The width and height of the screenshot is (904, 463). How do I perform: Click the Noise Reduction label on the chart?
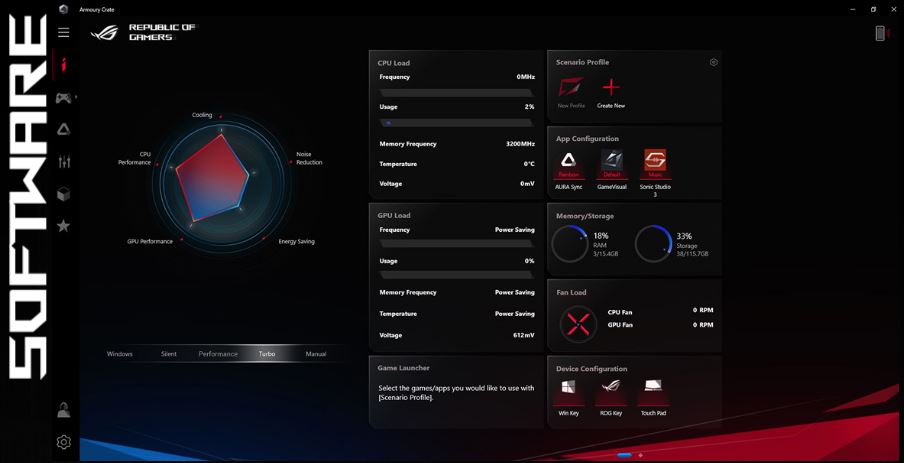(x=309, y=159)
